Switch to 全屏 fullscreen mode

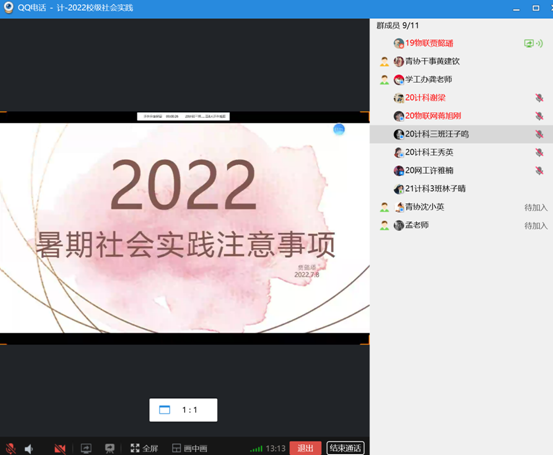coord(144,448)
